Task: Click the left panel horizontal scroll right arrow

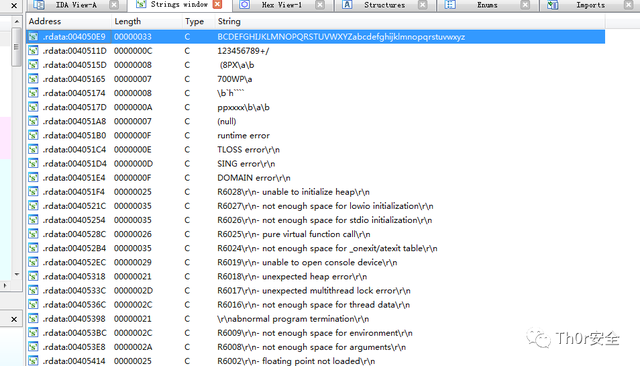Action: tap(5, 286)
